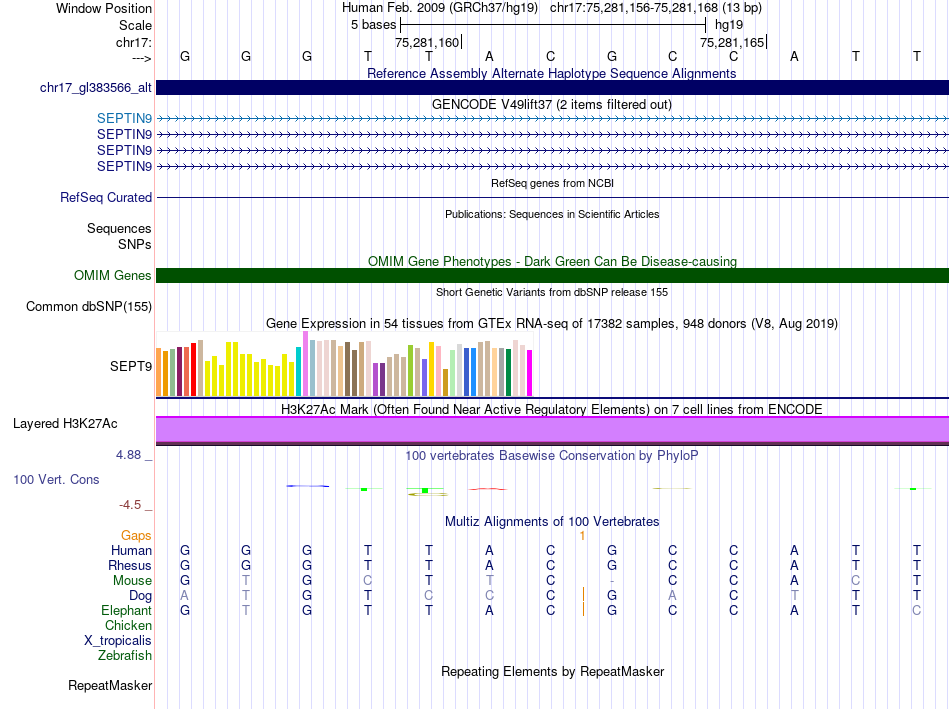Click the purple H3K27Ac signal band
Screen dimensions: 950x709
pyautogui.click(x=552, y=429)
